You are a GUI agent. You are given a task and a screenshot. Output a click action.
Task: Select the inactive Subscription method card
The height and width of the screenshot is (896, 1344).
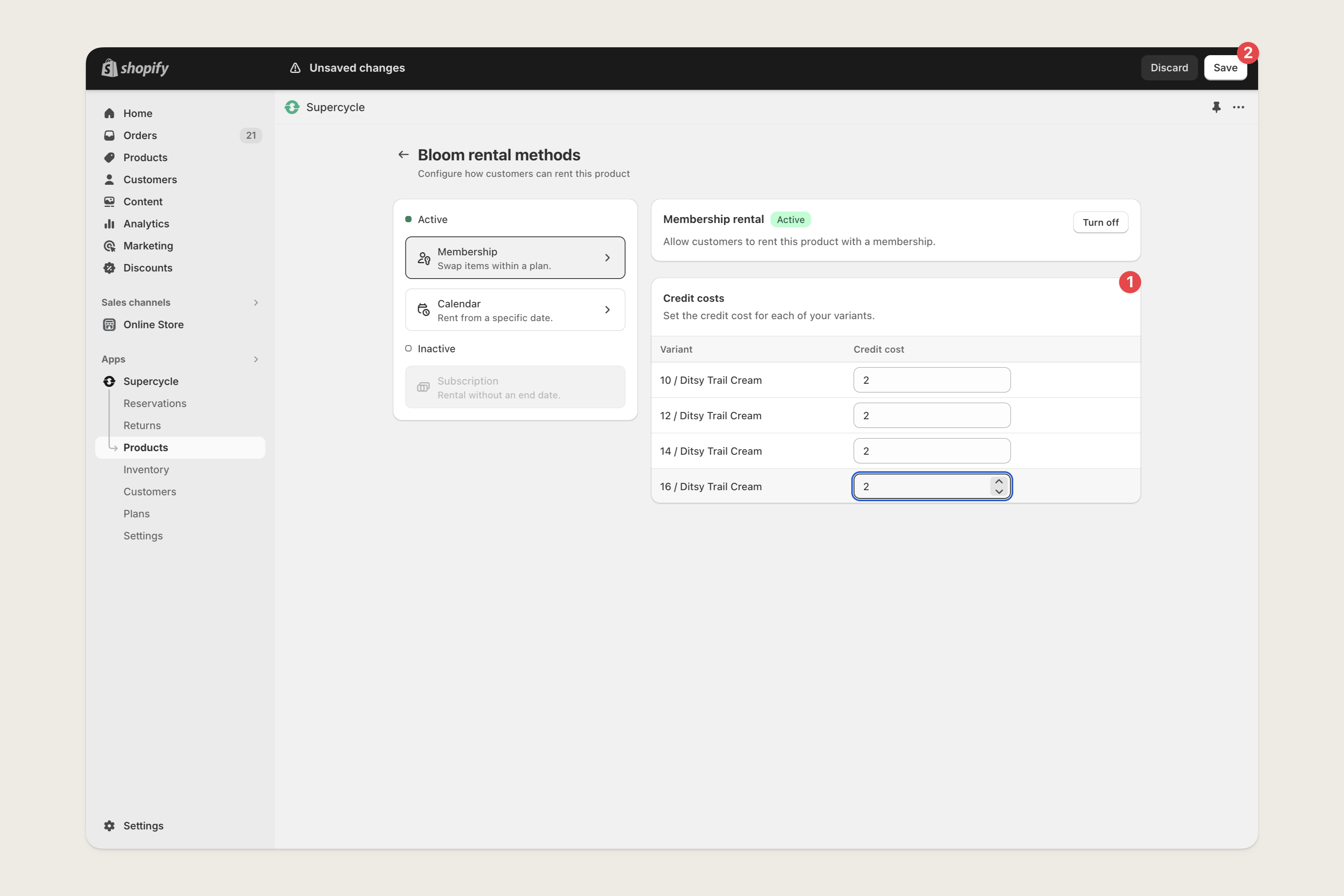pyautogui.click(x=515, y=387)
